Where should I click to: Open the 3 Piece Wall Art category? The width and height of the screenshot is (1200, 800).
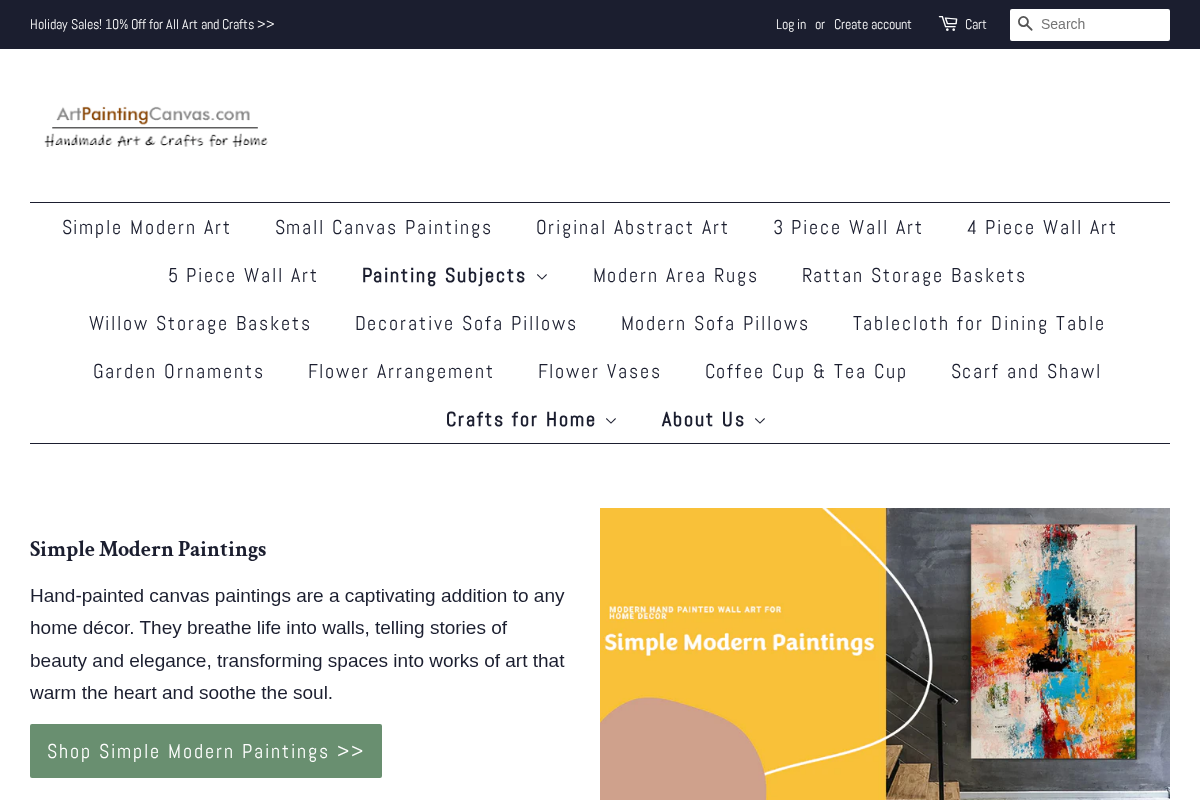pos(848,226)
